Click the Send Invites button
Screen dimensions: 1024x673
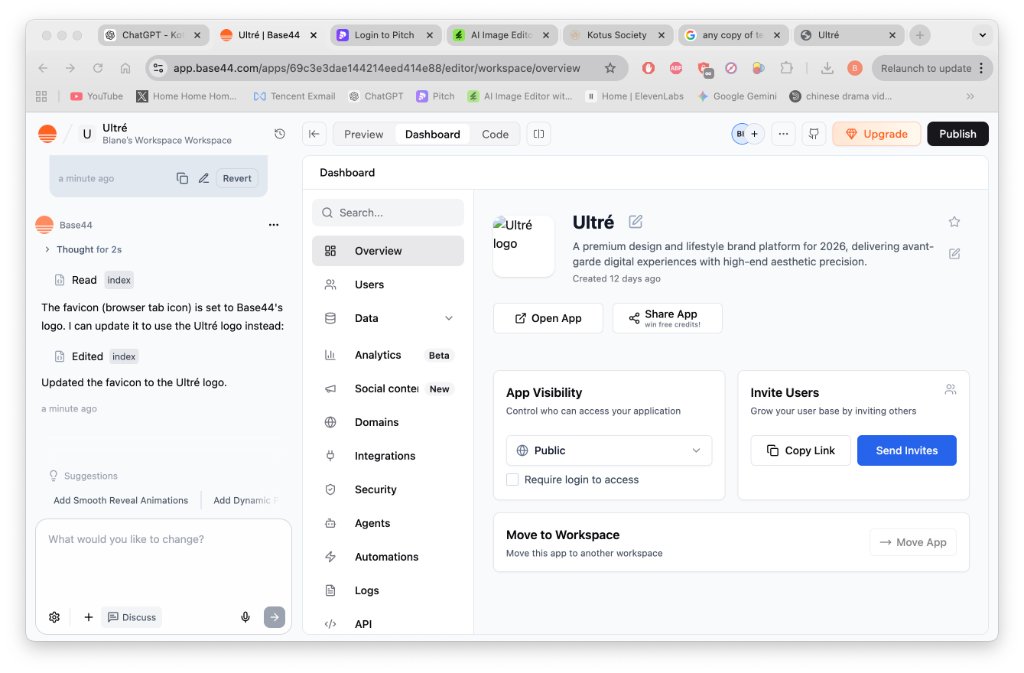pyautogui.click(x=906, y=451)
